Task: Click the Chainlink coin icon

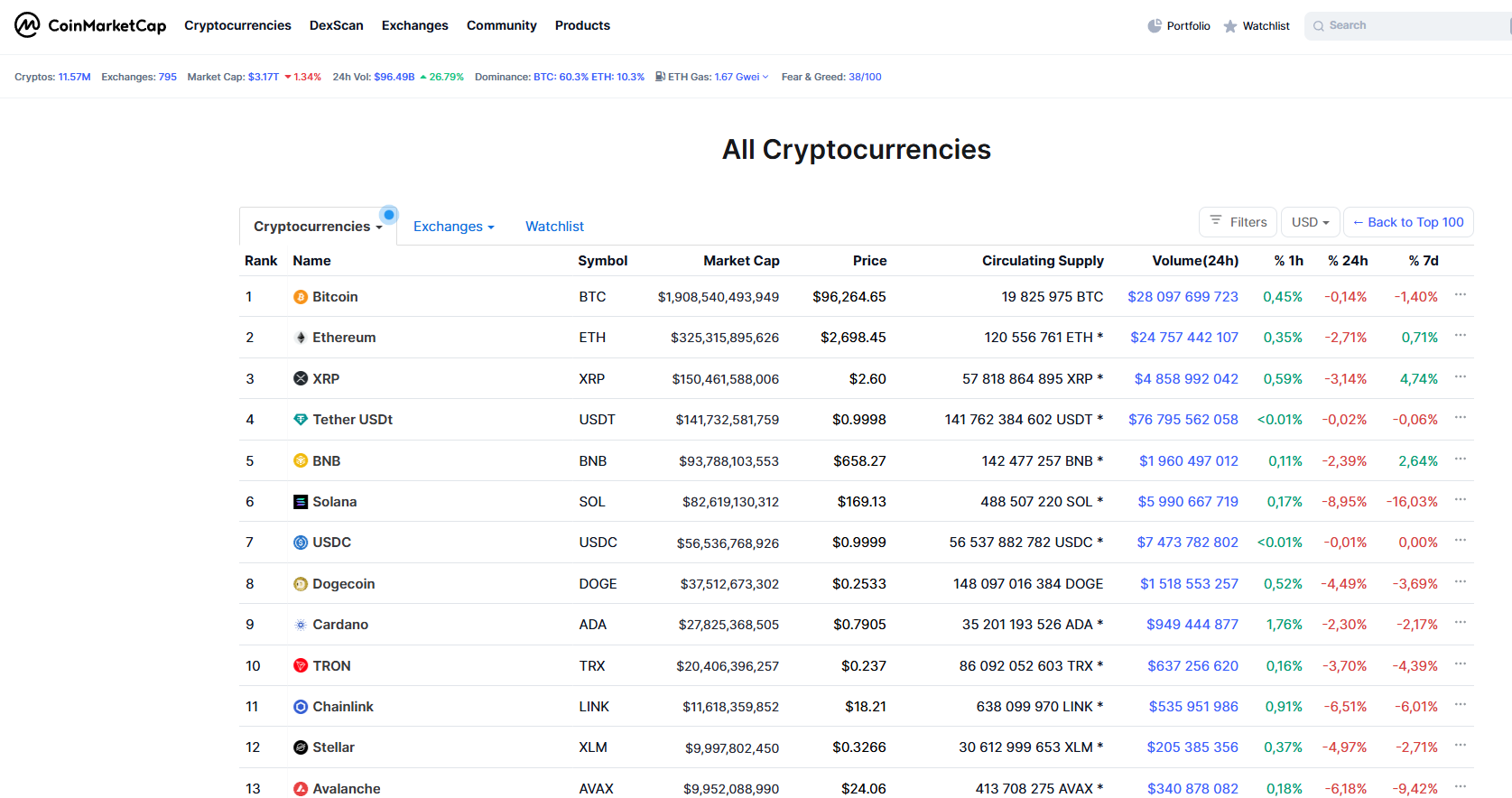Action: tap(301, 707)
